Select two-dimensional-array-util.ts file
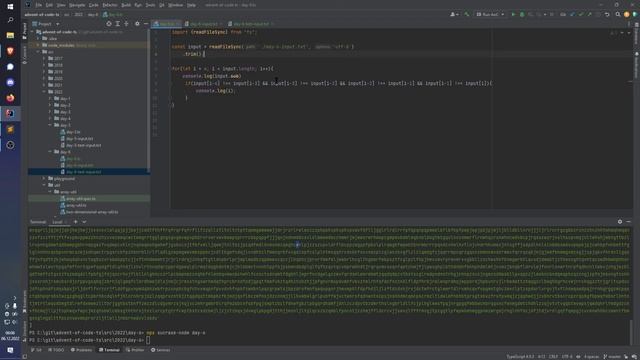 point(92,212)
